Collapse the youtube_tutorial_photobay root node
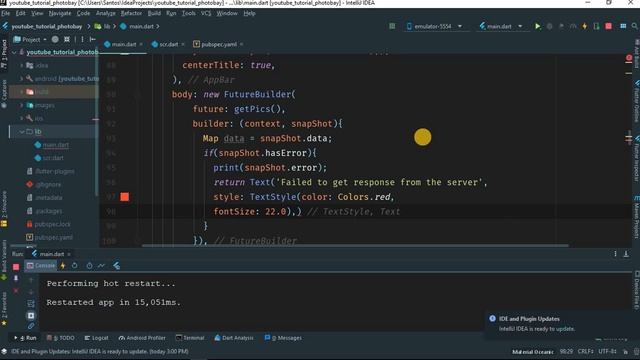The height and width of the screenshot is (360, 640). click(15, 52)
